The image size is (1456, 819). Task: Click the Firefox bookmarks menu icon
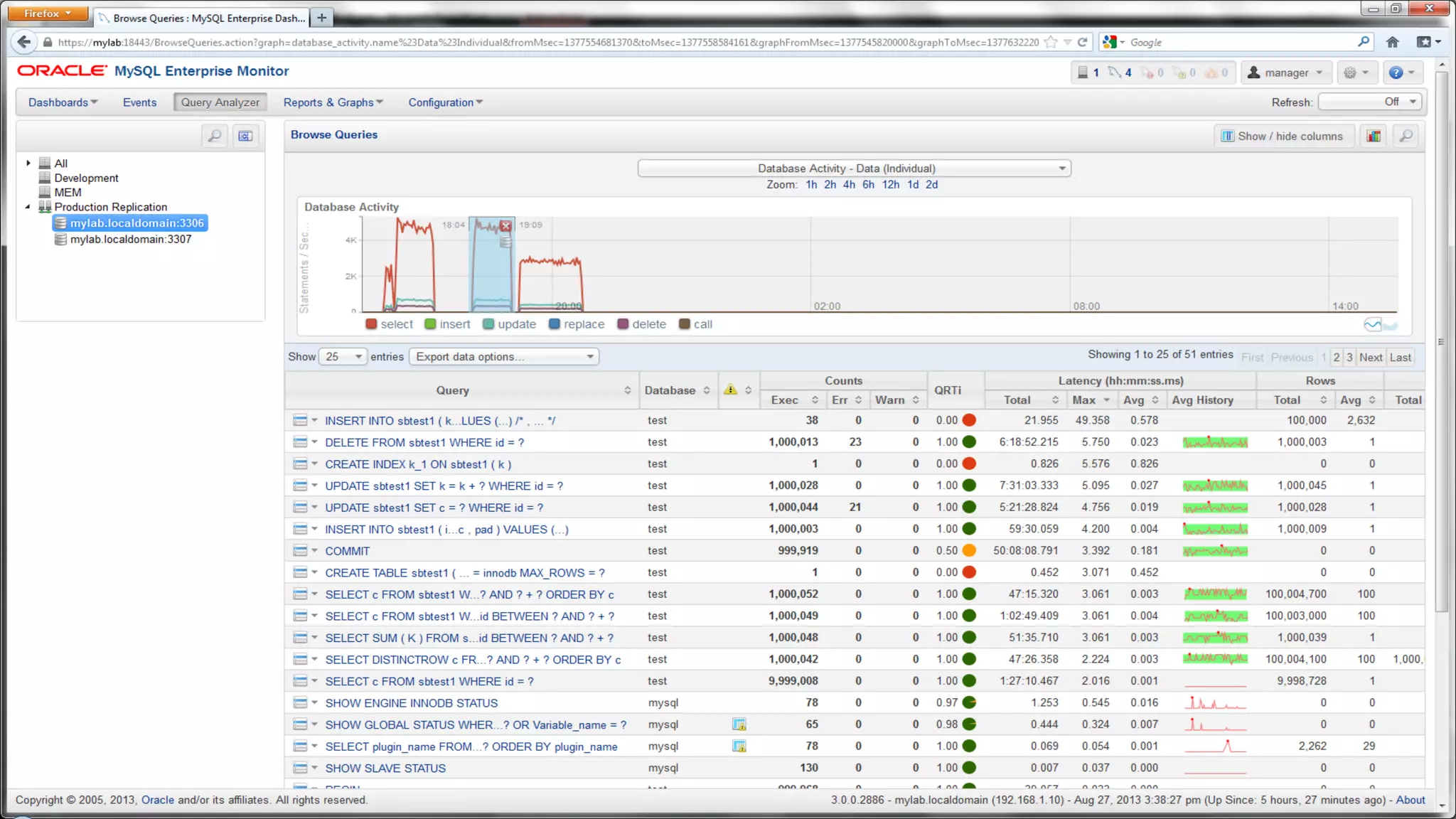point(1429,42)
